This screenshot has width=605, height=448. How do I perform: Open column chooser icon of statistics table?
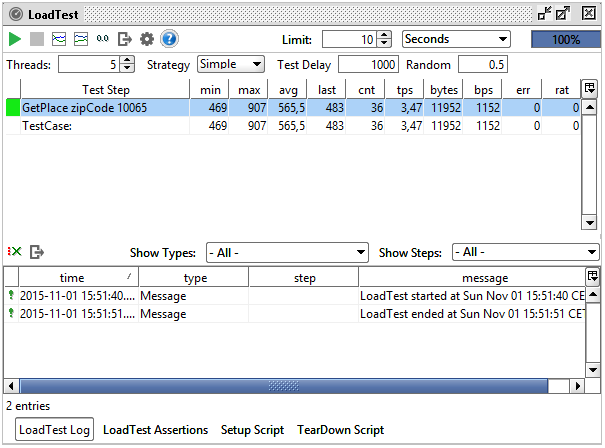590,88
